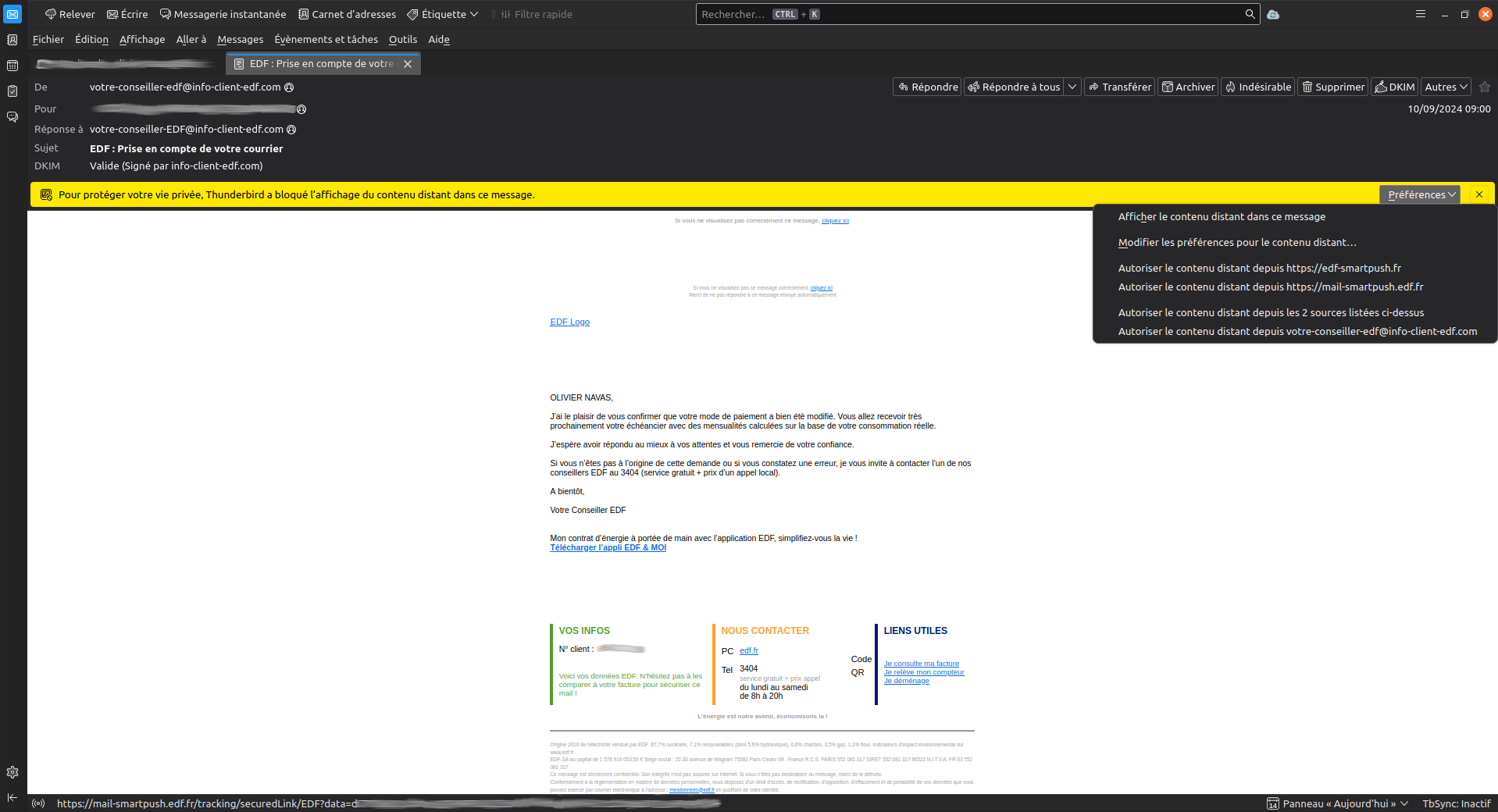Open Messagerie instantanée
The height and width of the screenshot is (812, 1498).
(223, 14)
